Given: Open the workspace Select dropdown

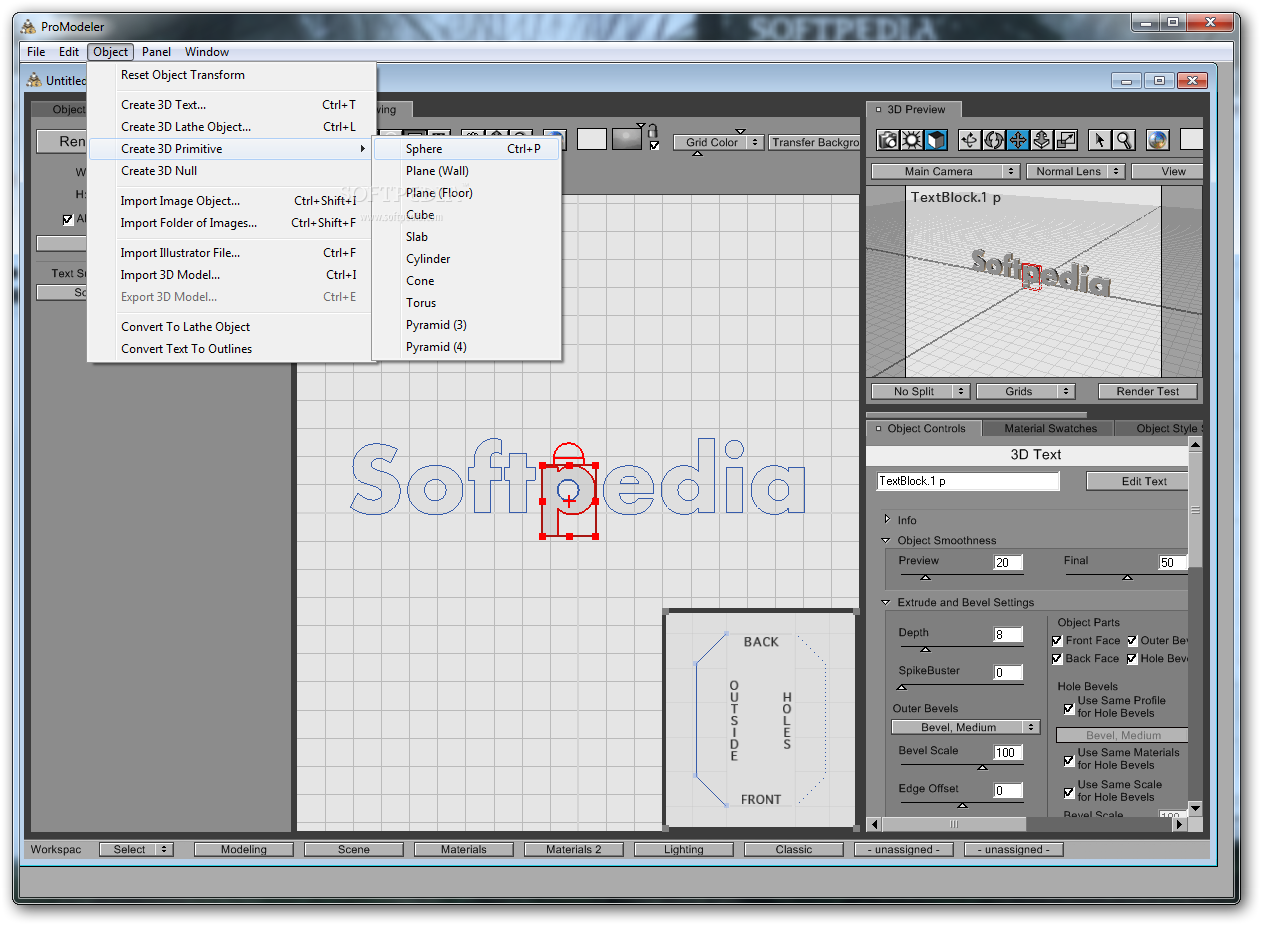Looking at the screenshot, I should click(136, 850).
